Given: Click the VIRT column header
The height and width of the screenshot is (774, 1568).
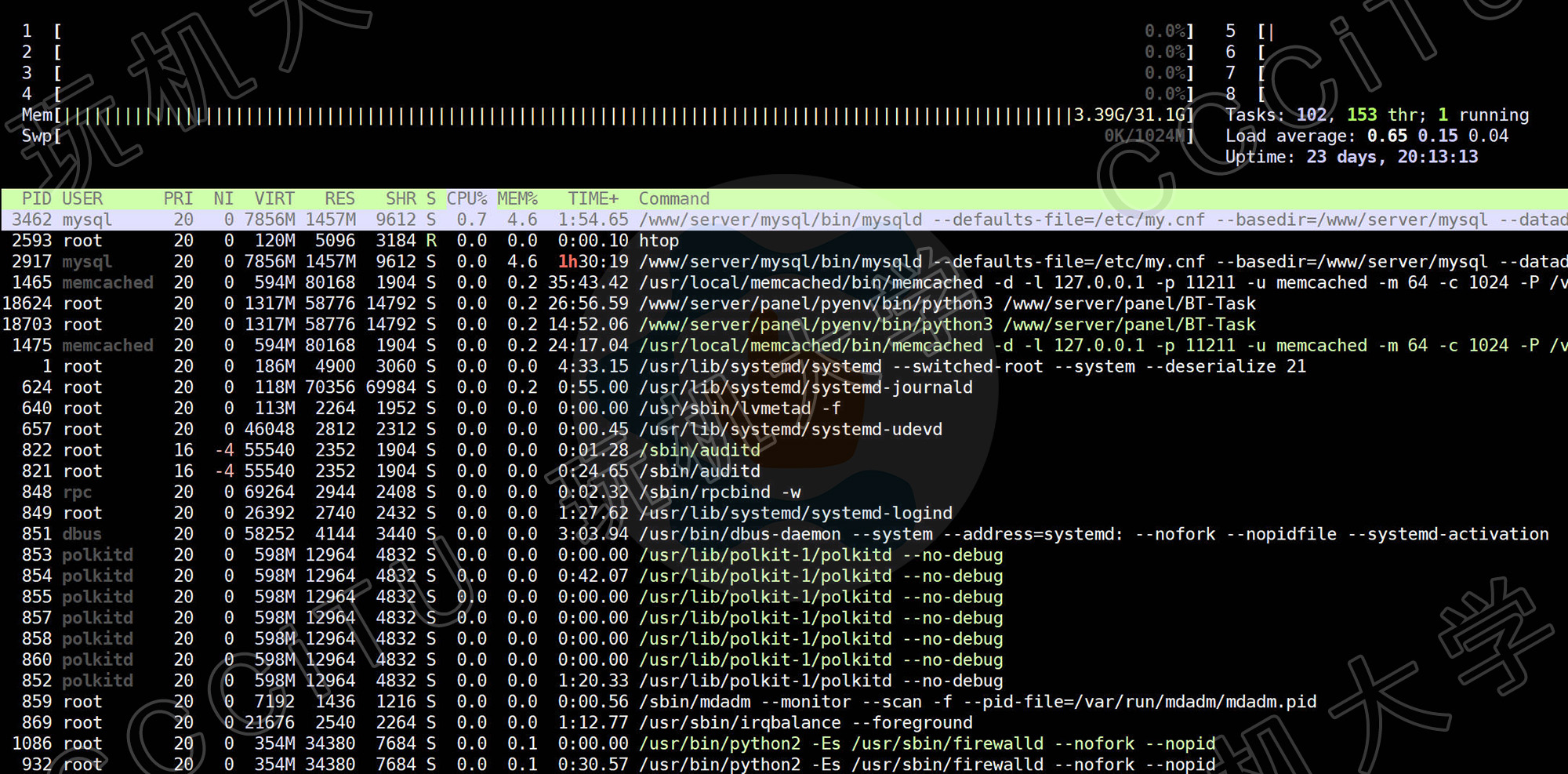Looking at the screenshot, I should [274, 199].
